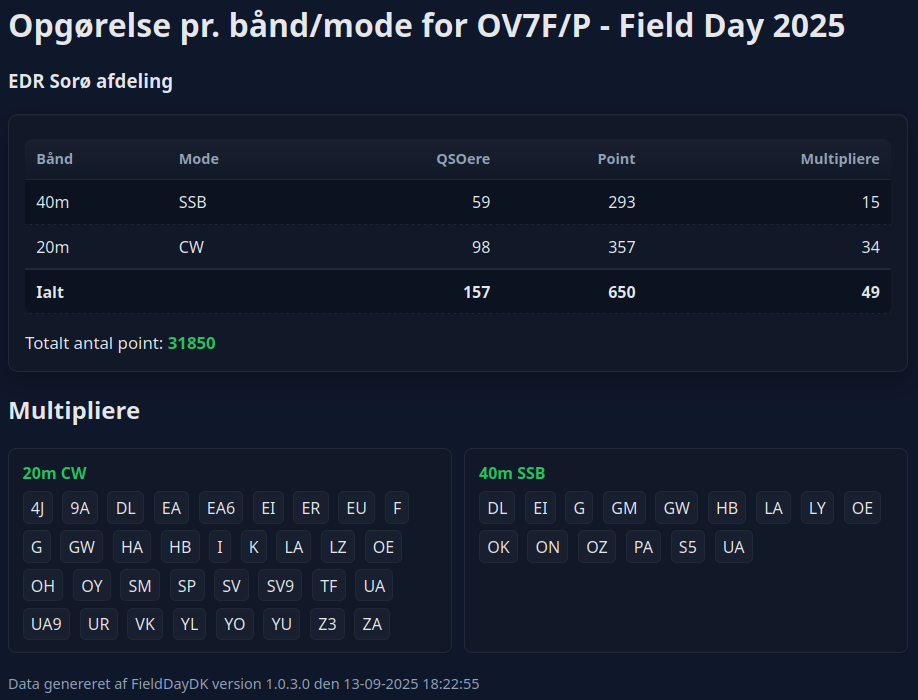Click the QSOere column header
The image size is (918, 700).
tap(463, 159)
